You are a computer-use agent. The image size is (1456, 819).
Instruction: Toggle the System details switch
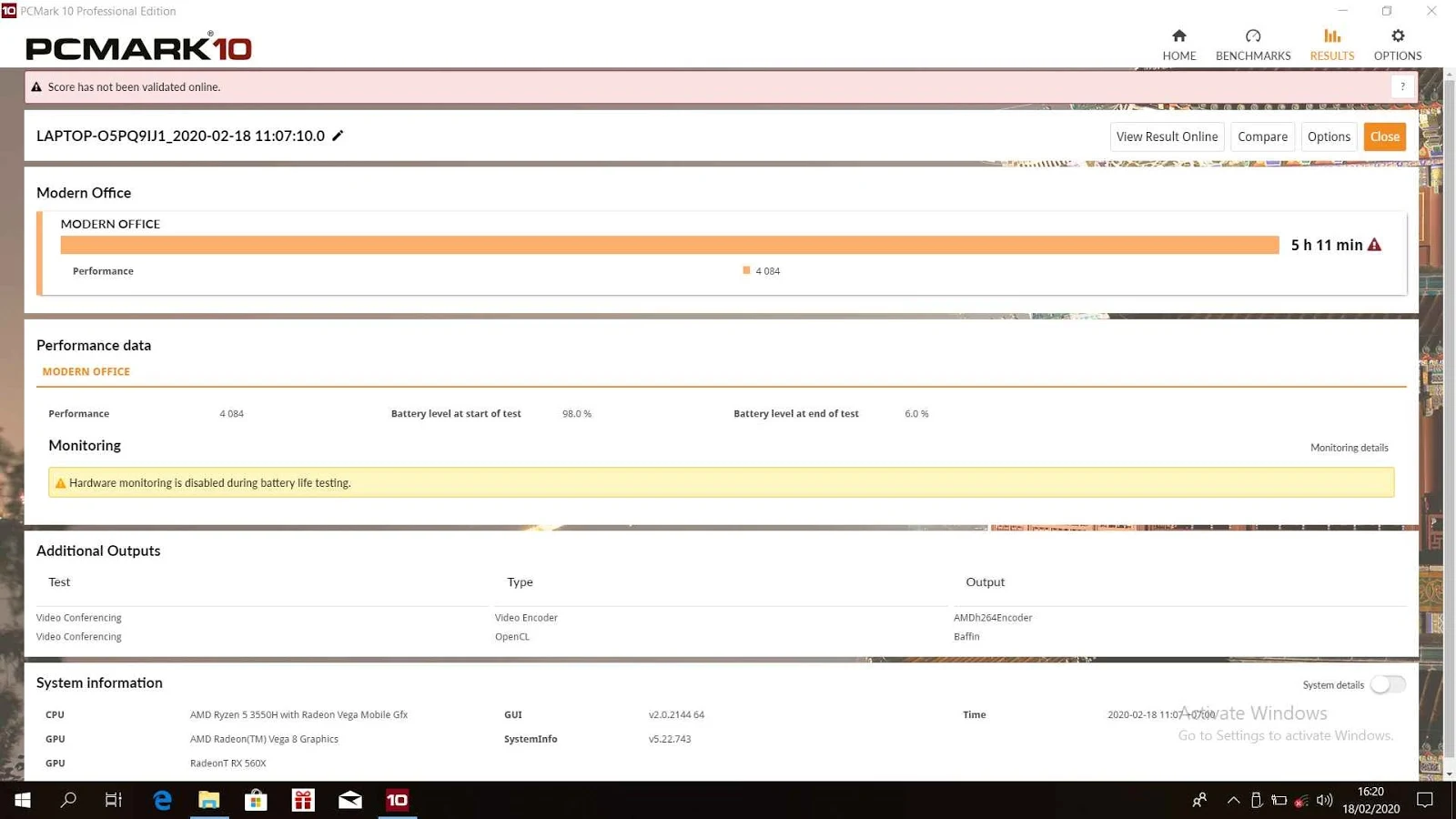pyautogui.click(x=1388, y=684)
